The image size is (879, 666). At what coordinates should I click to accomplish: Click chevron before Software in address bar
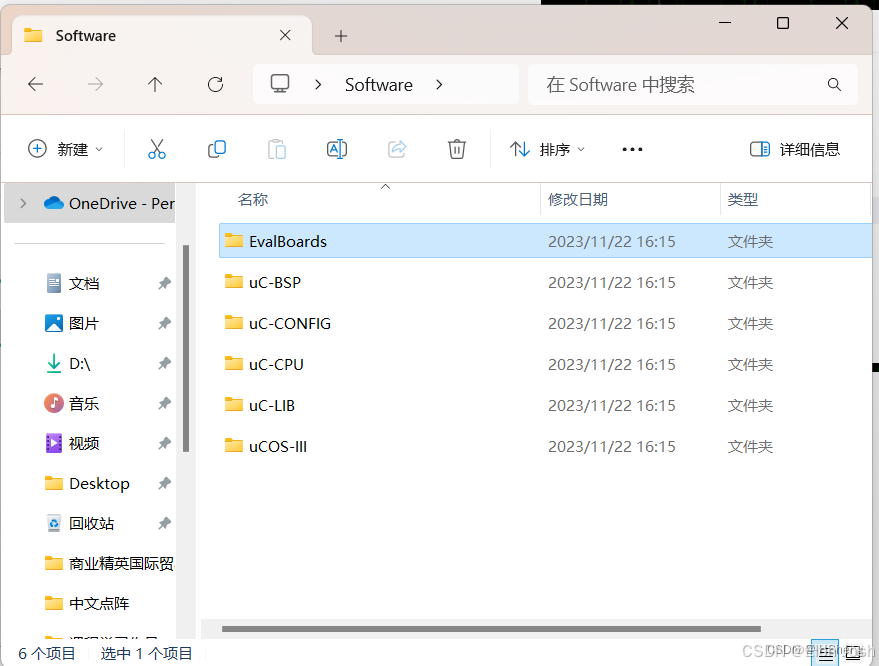(x=318, y=85)
